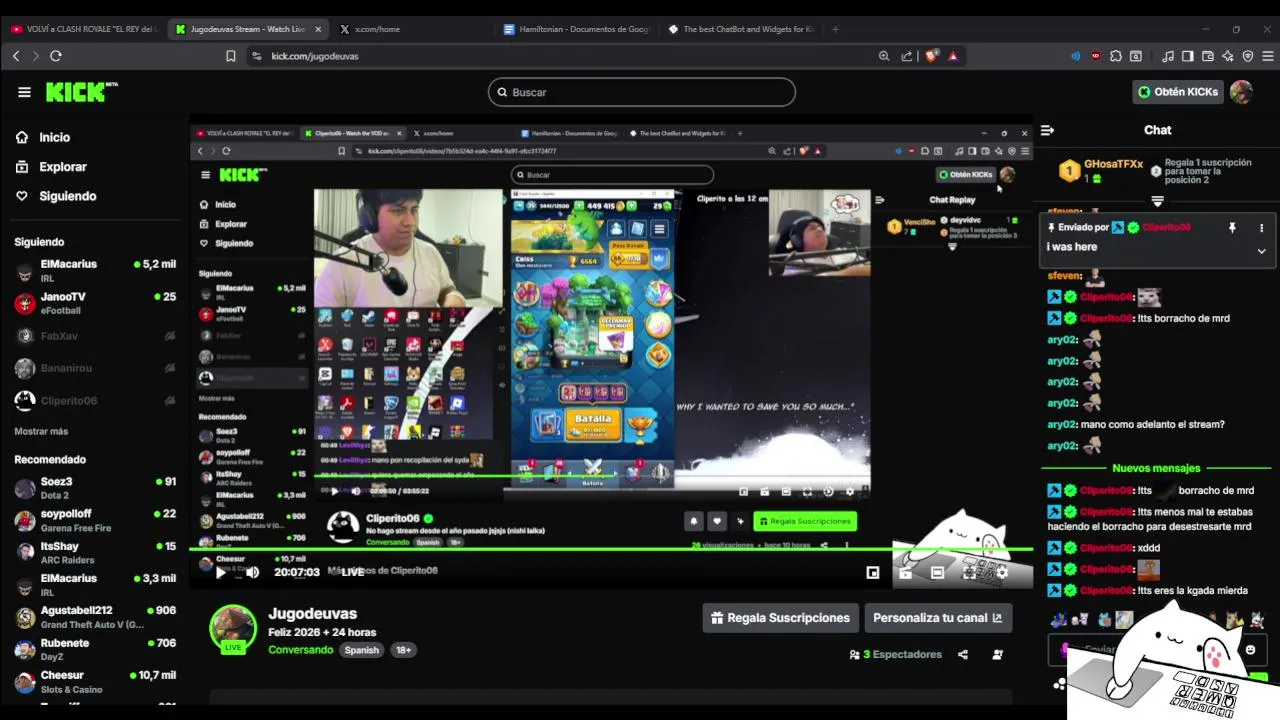Open the Kick hamburger sidebar menu
The image size is (1280, 720).
[24, 92]
